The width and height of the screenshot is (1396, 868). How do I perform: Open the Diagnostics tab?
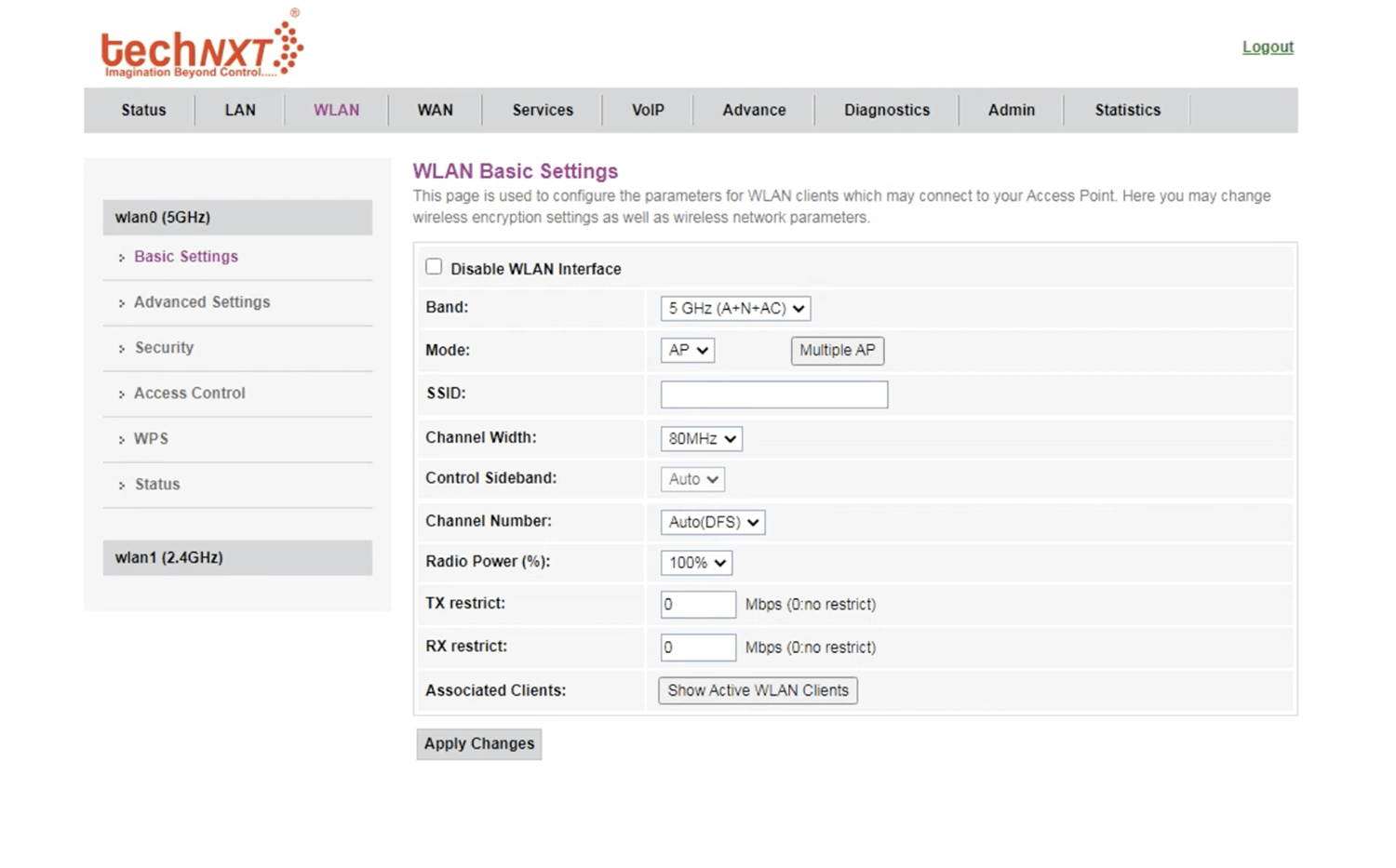click(x=886, y=110)
